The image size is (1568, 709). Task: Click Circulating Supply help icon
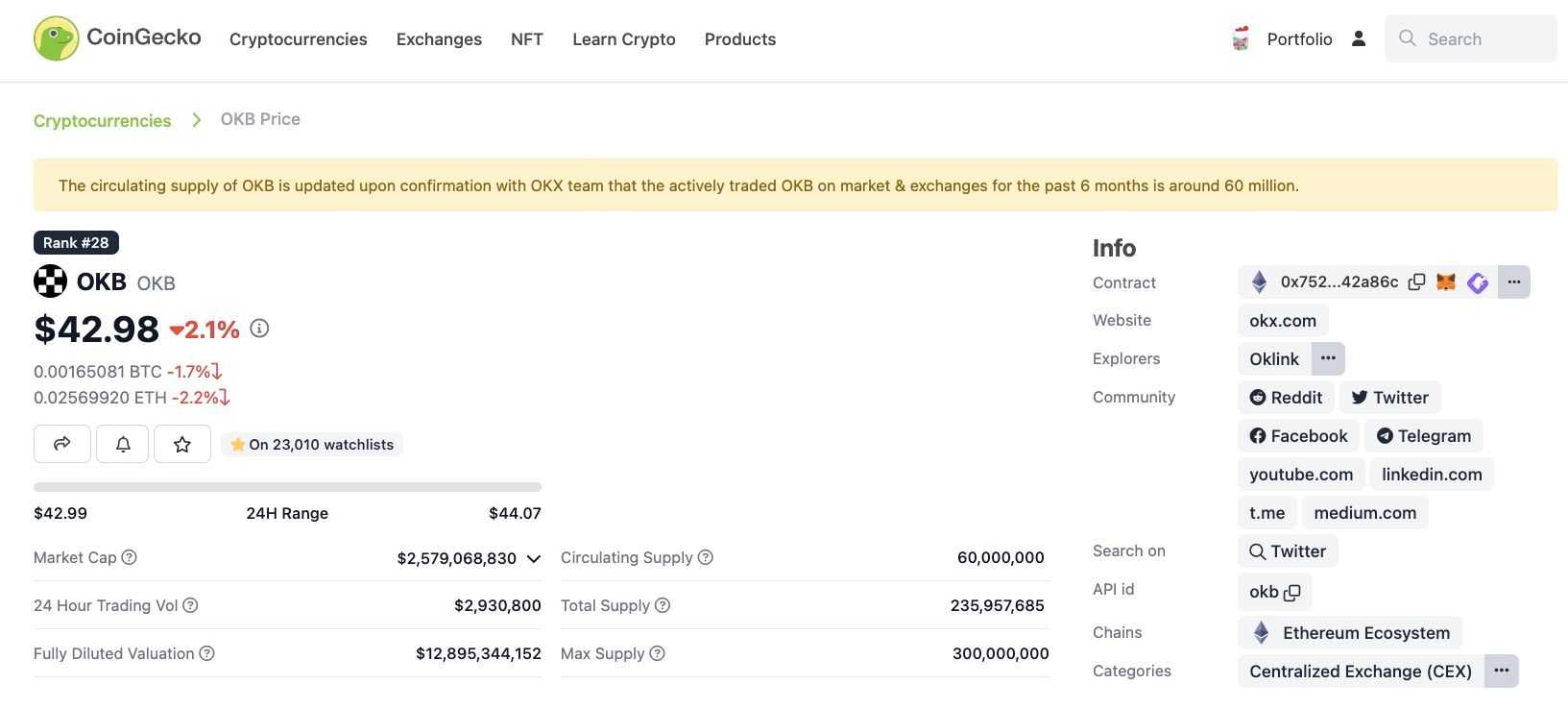705,557
